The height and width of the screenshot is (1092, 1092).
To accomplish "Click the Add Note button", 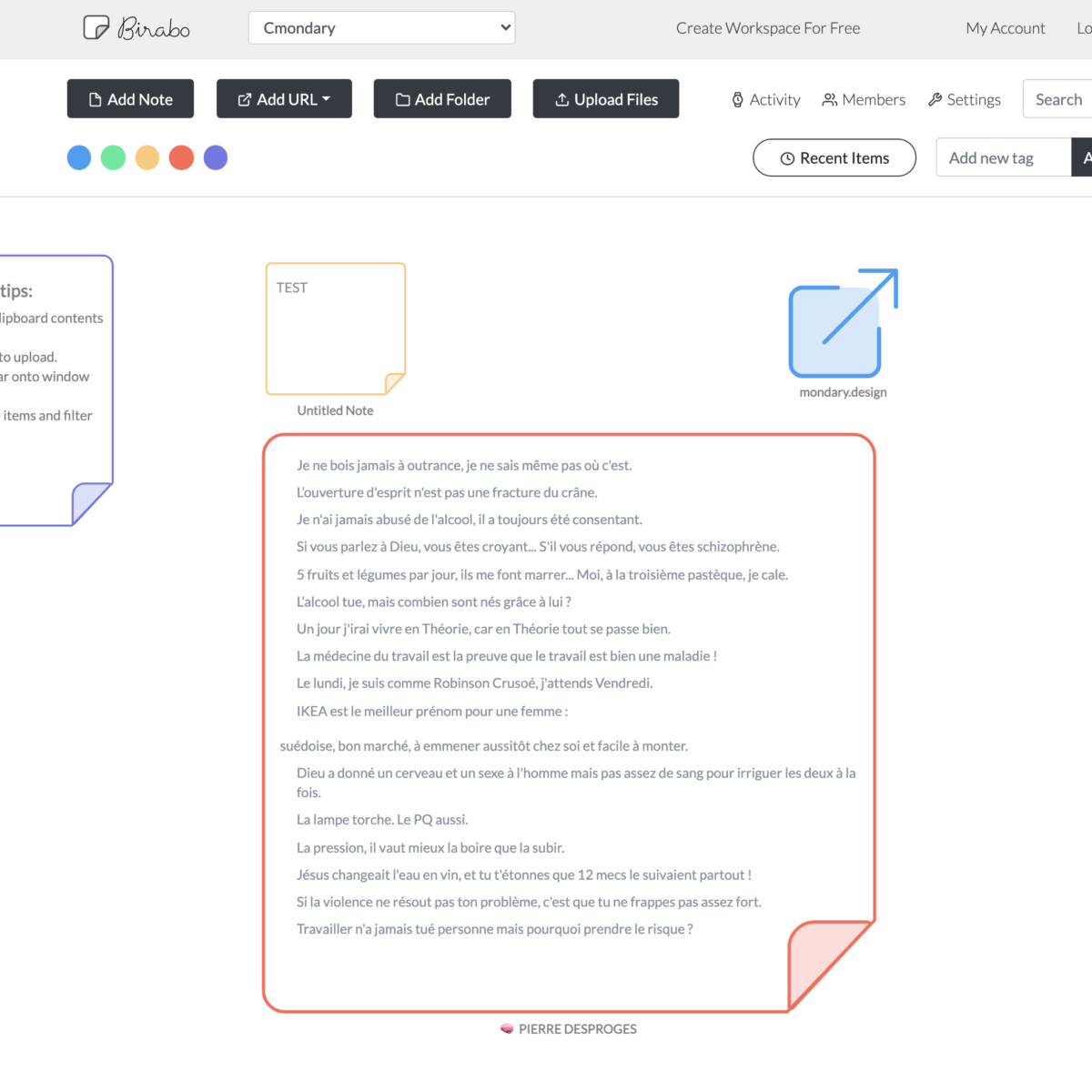I will [x=130, y=98].
